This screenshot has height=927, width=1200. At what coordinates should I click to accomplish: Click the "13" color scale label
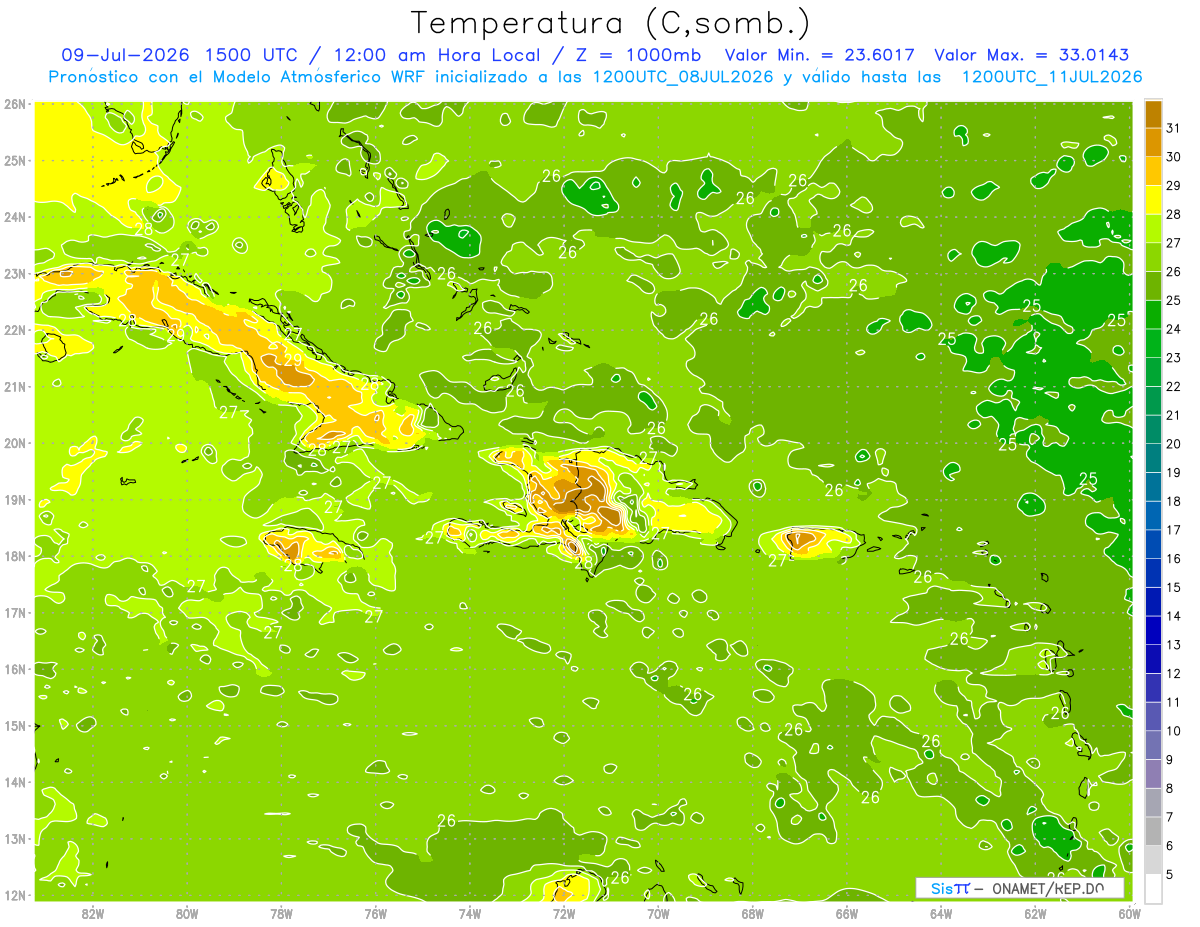[1173, 645]
